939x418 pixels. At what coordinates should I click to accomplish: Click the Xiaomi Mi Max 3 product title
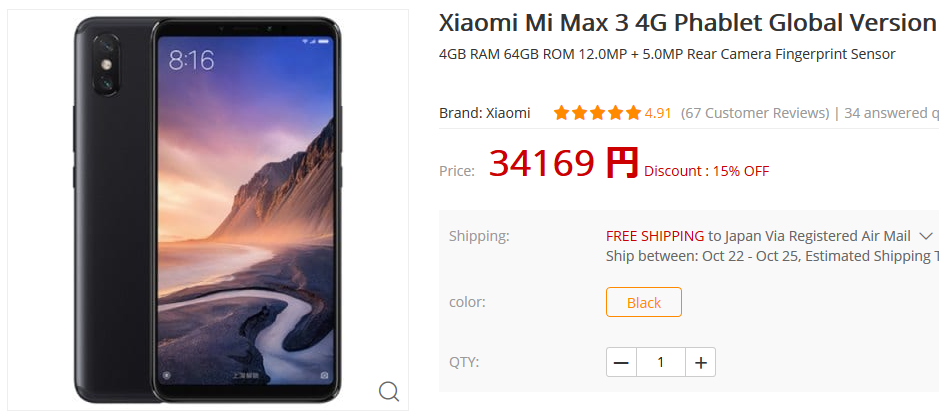pos(687,23)
